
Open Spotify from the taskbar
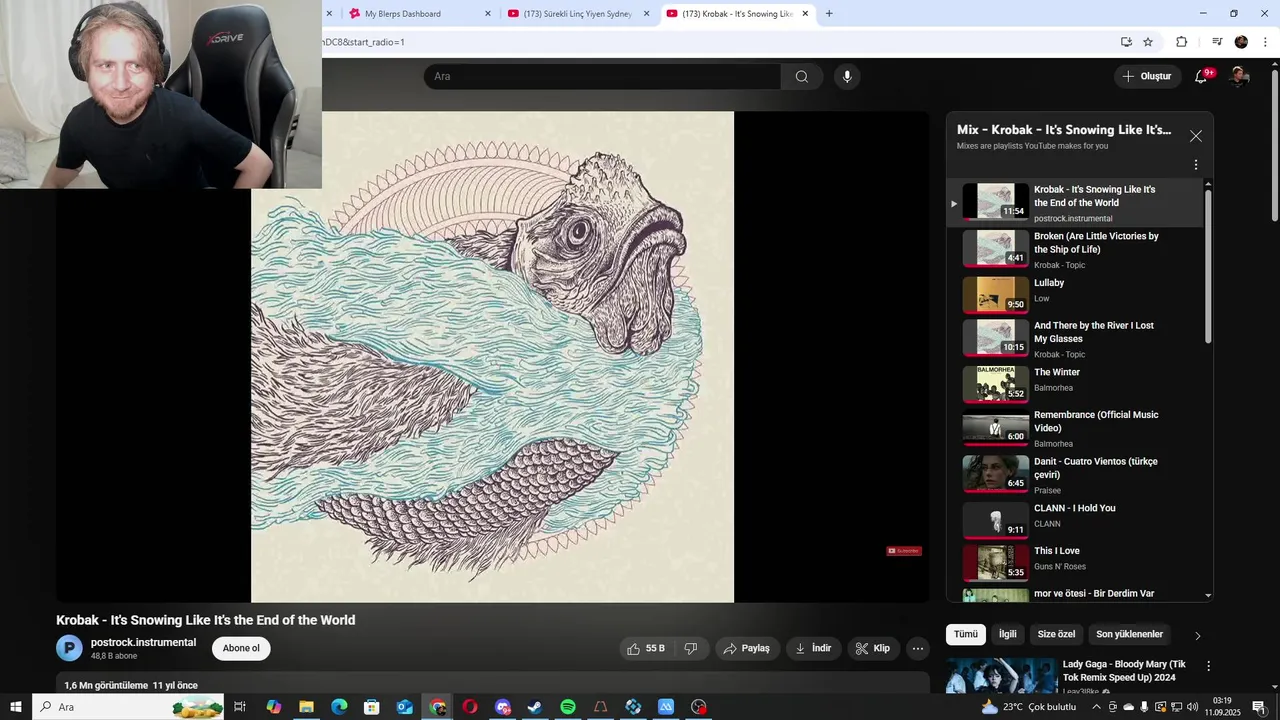click(x=568, y=707)
